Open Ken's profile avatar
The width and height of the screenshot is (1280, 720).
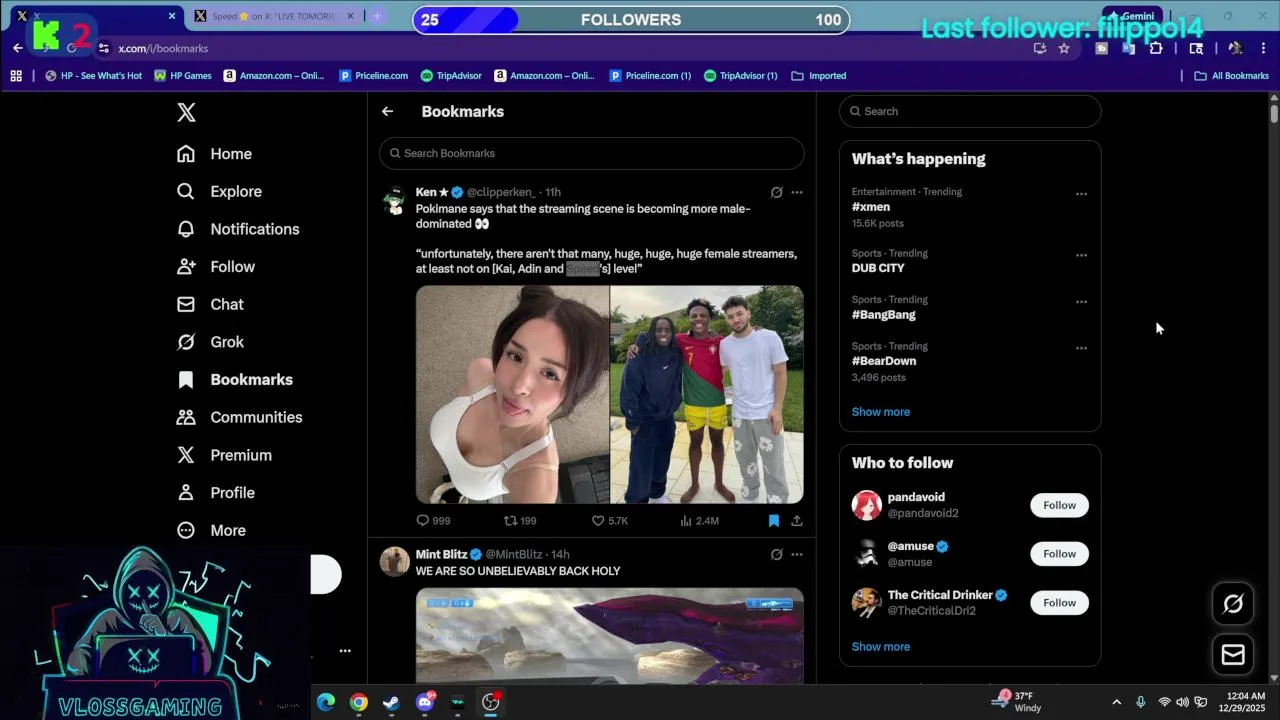coord(395,201)
